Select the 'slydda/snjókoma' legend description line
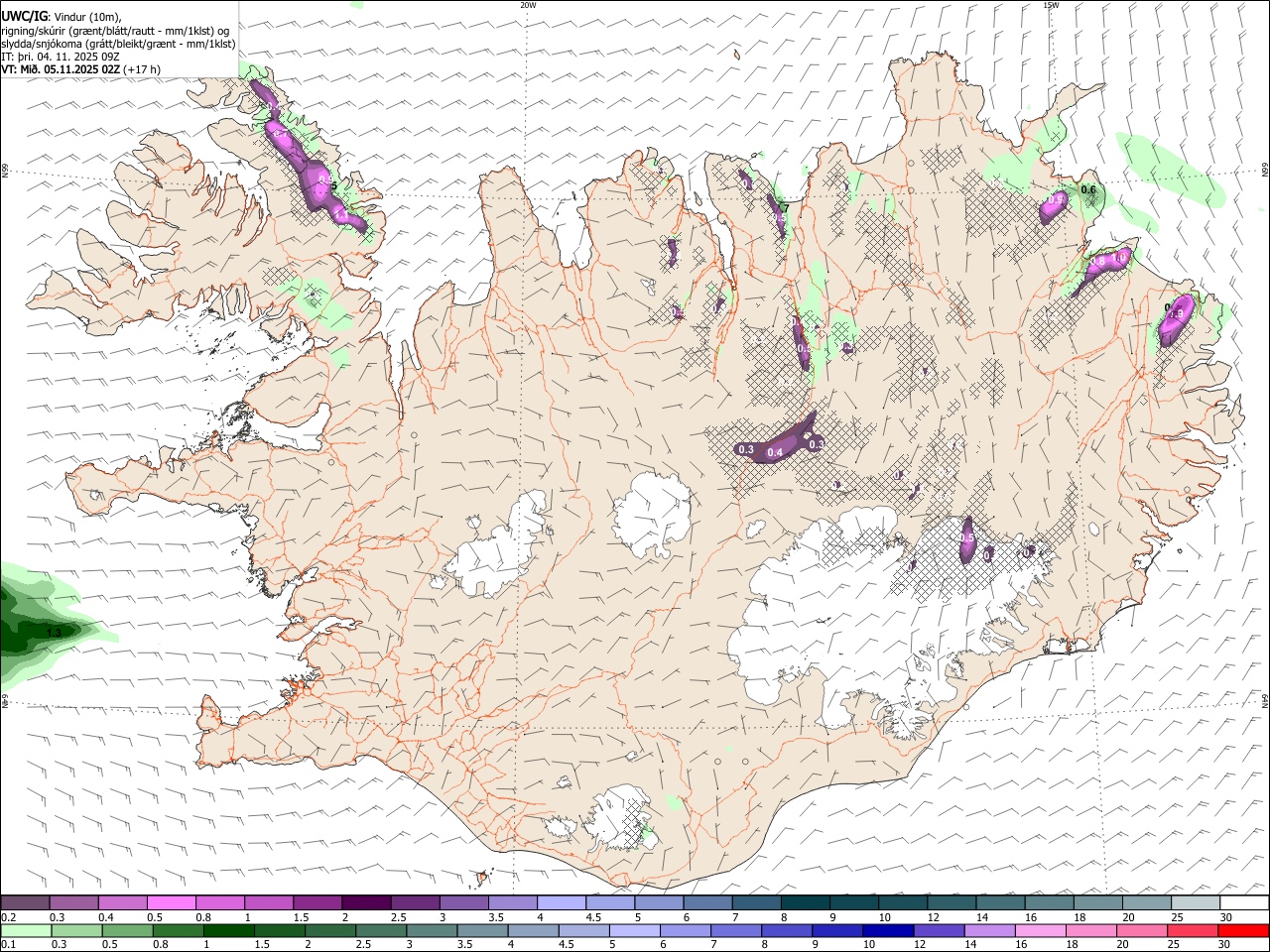 118,44
